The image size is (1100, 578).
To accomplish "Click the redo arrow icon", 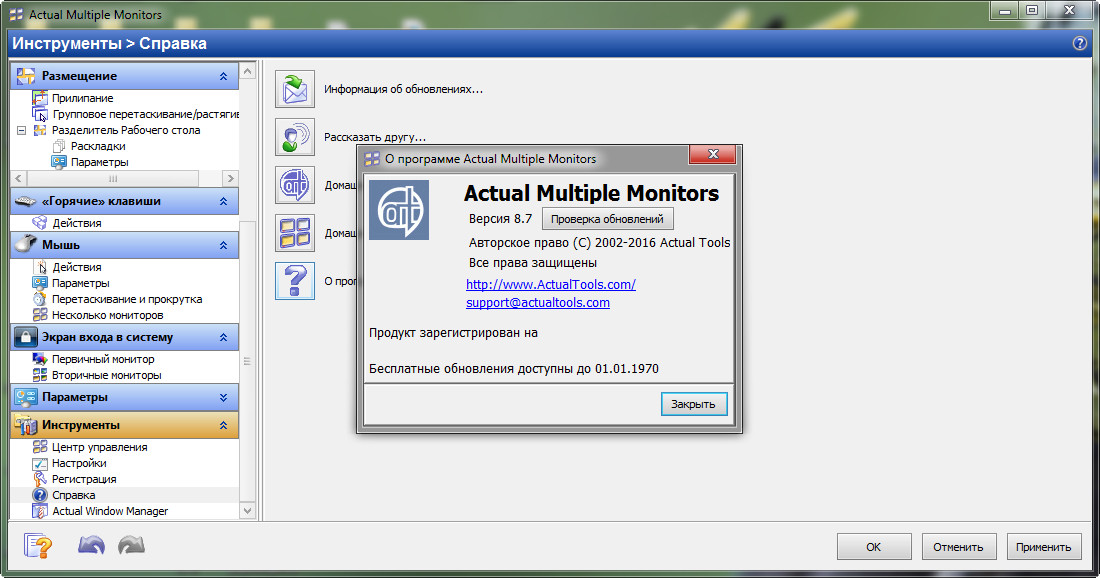I will pos(131,546).
